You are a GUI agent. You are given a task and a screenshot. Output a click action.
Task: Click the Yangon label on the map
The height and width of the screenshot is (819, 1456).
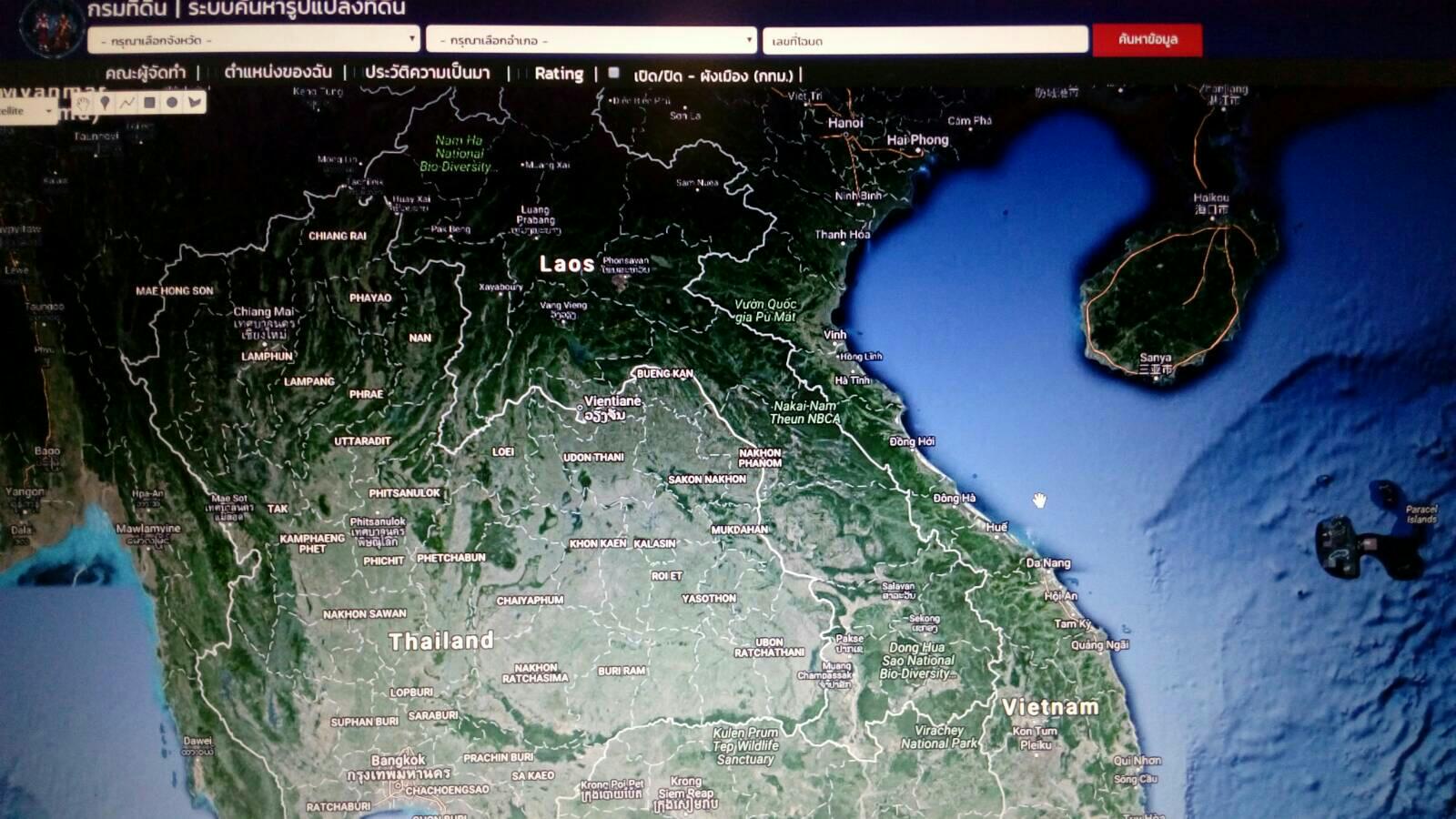click(25, 492)
